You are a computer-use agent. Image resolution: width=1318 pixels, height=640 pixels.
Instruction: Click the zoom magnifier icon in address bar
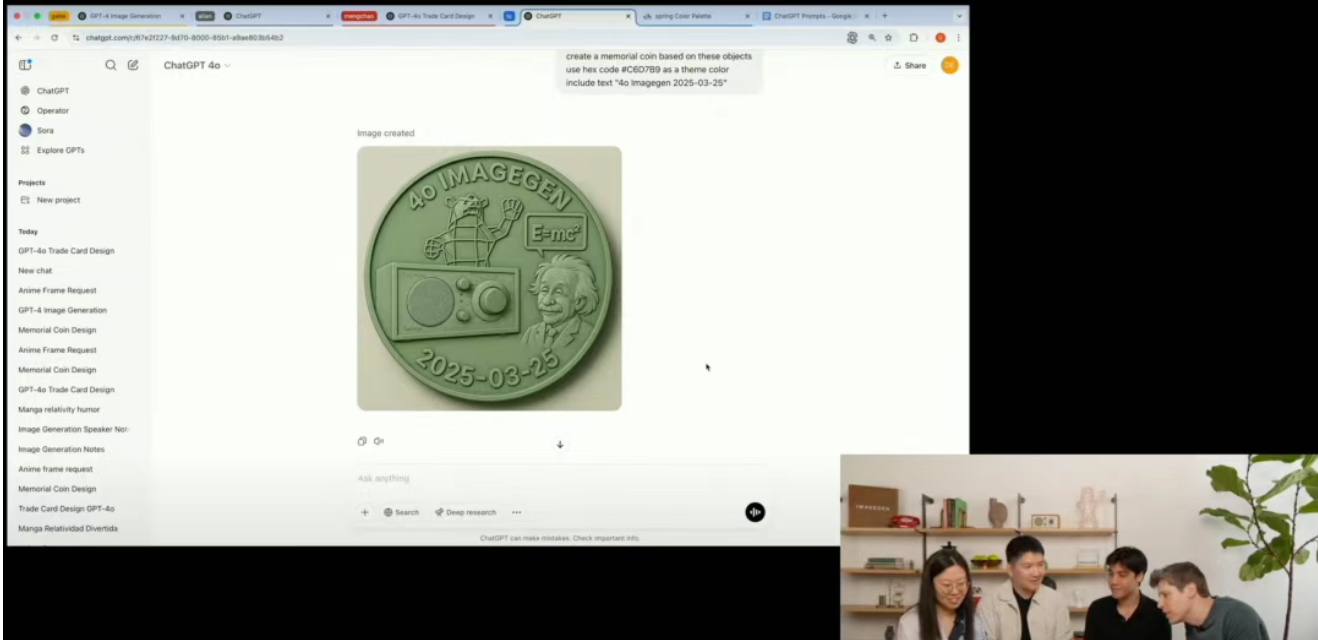click(872, 37)
